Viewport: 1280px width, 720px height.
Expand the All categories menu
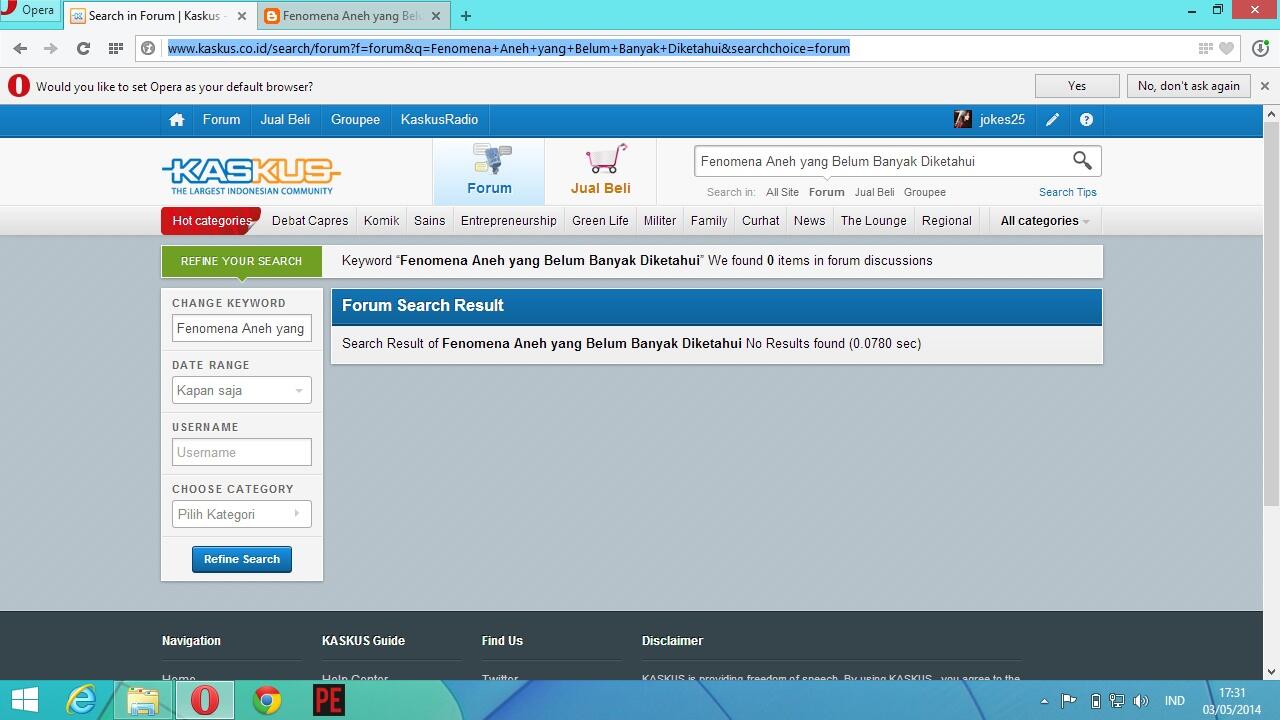coord(1045,221)
